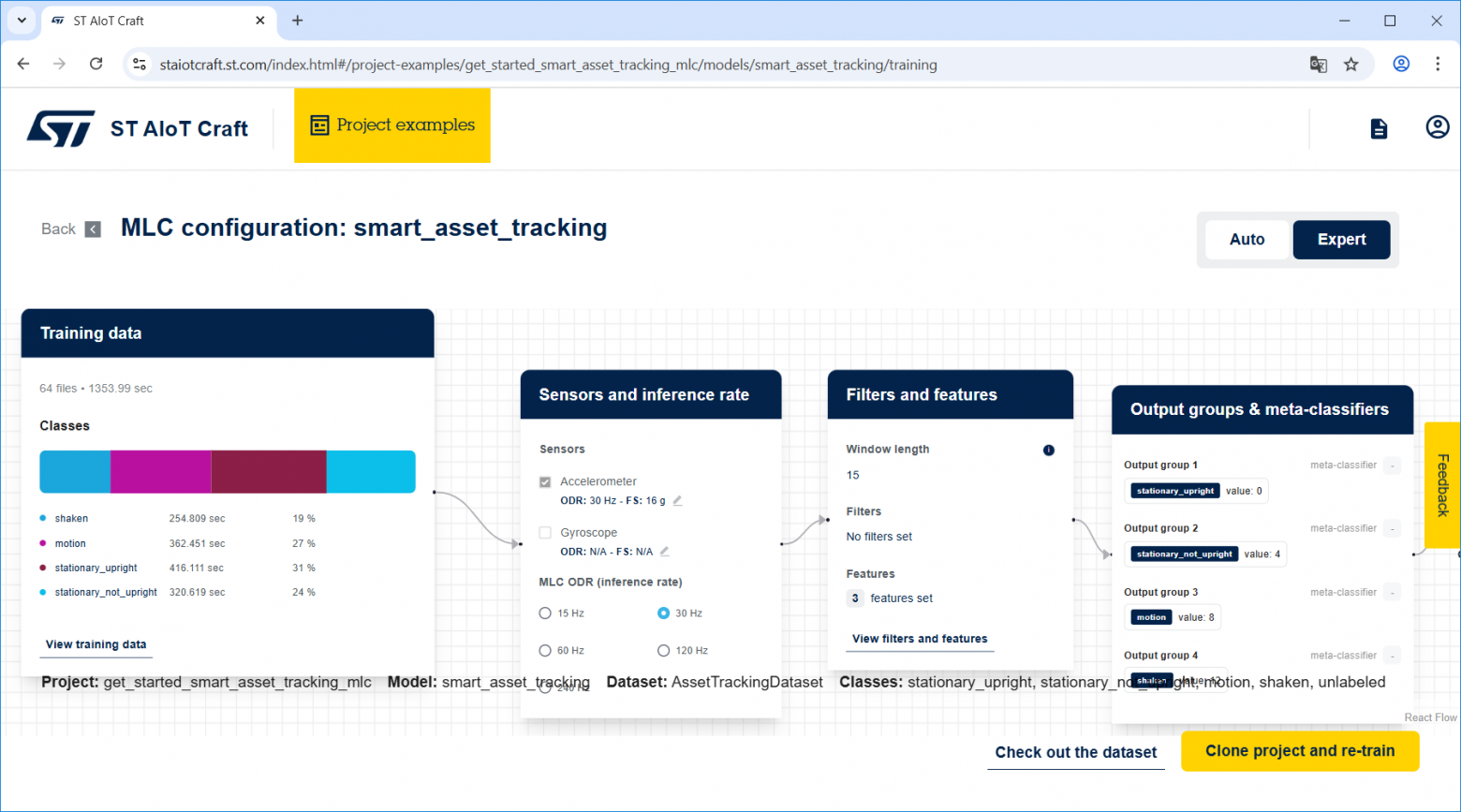Select 60 Hz inference rate
Image resolution: width=1461 pixels, height=812 pixels.
click(545, 651)
